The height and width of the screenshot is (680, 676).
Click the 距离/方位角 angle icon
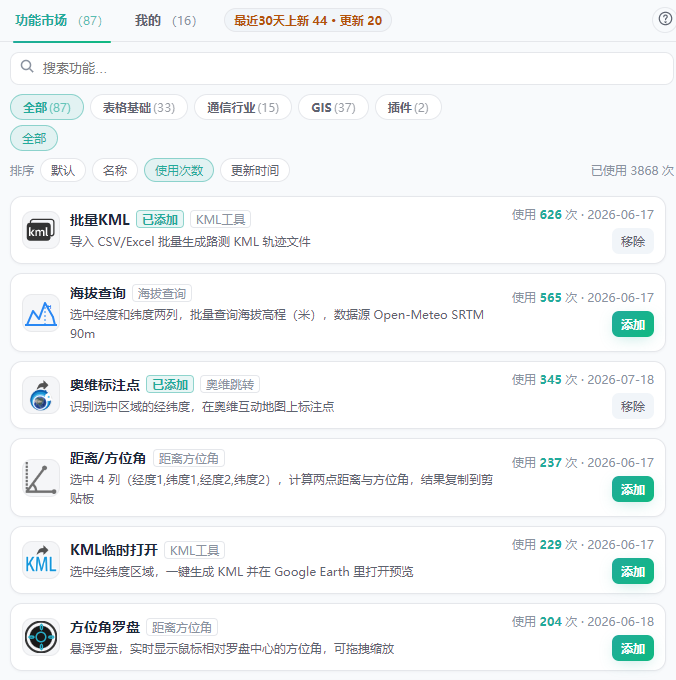[41, 477]
